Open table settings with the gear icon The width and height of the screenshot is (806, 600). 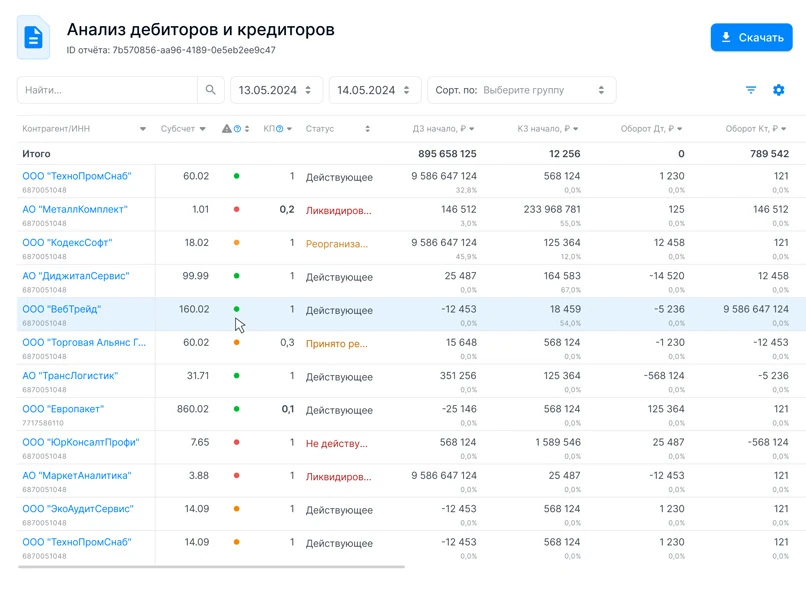click(x=778, y=89)
